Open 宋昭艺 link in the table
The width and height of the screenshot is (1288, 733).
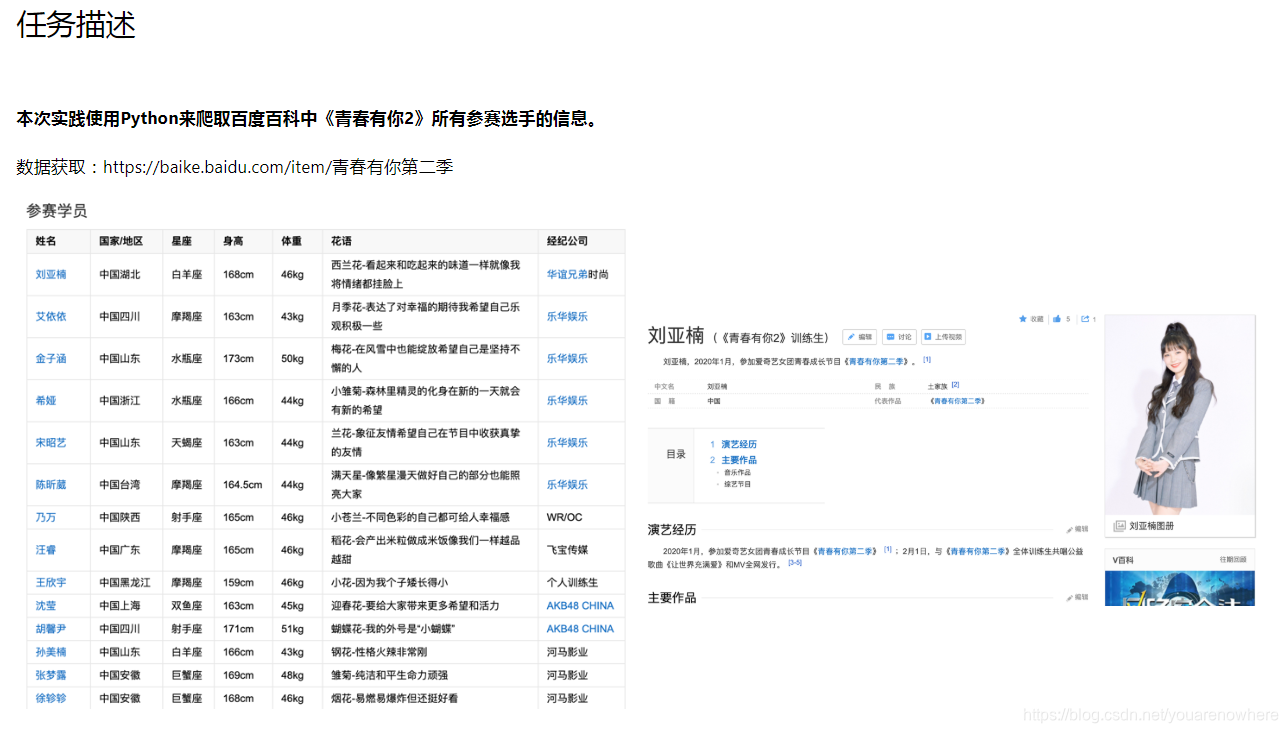[x=51, y=442]
